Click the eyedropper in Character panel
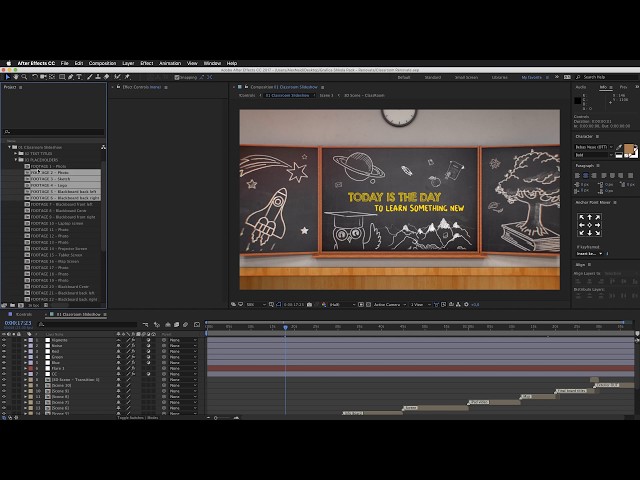The height and width of the screenshot is (480, 640). (619, 147)
